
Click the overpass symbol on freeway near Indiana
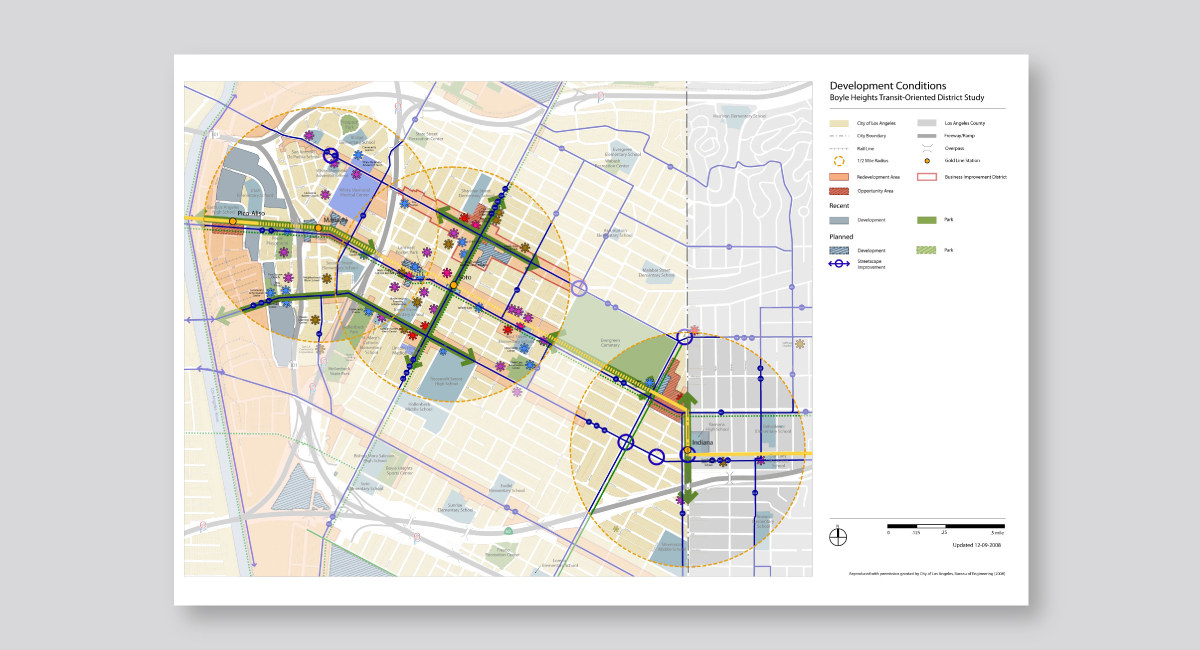coord(730,478)
